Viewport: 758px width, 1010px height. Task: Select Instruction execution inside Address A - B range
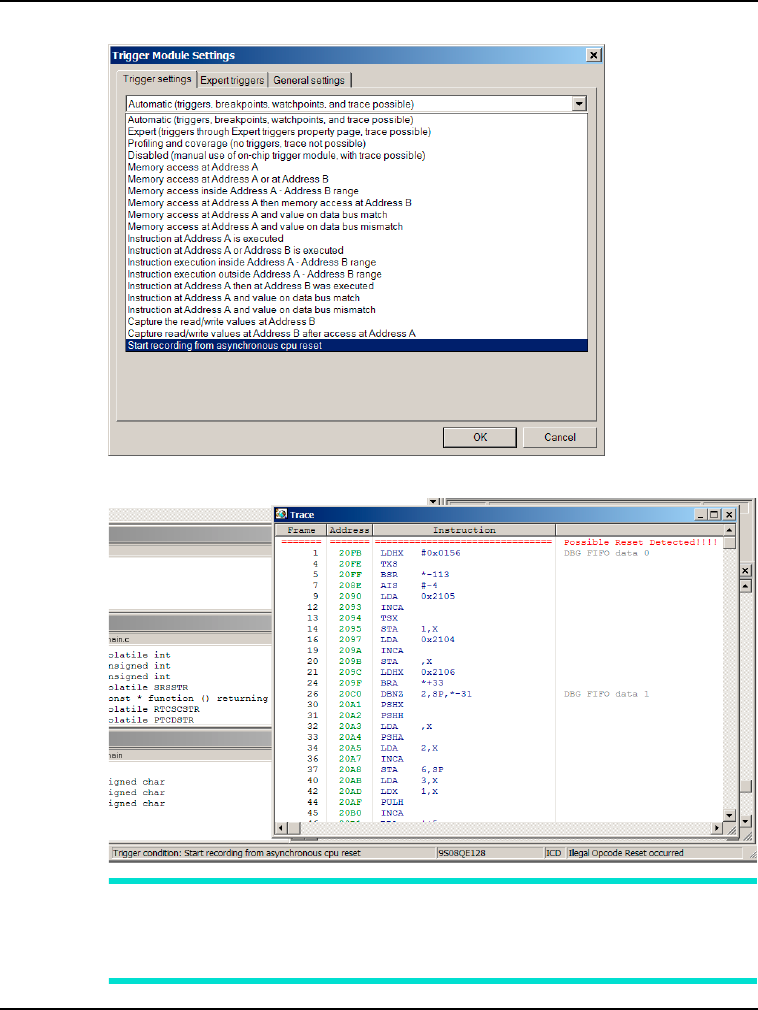pos(357,262)
